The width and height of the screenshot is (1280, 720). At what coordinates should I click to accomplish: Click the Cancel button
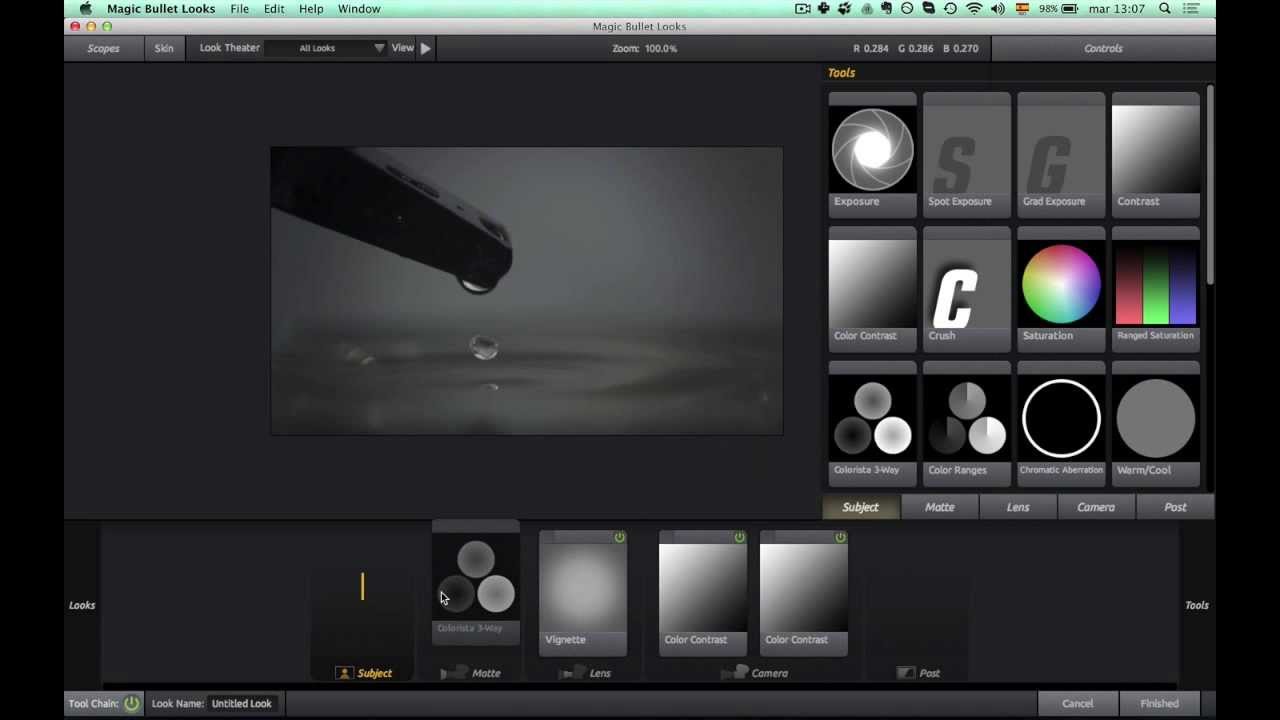1078,703
